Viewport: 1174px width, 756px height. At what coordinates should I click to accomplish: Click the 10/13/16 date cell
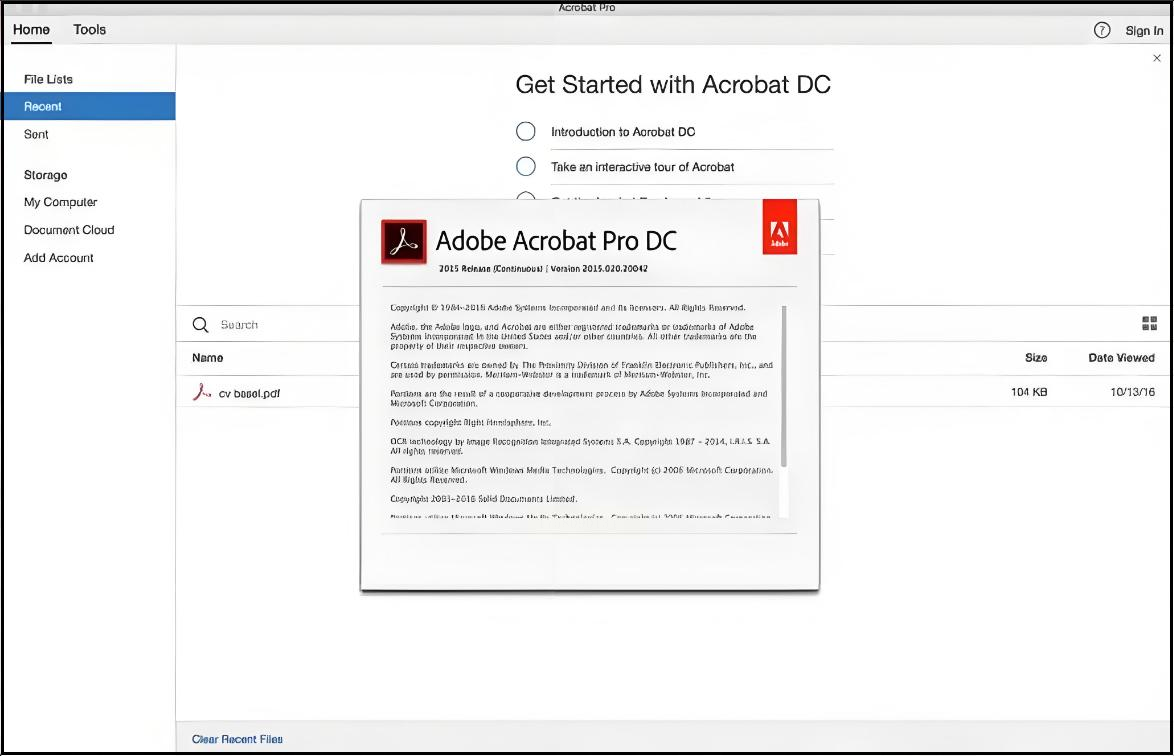pyautogui.click(x=1132, y=392)
